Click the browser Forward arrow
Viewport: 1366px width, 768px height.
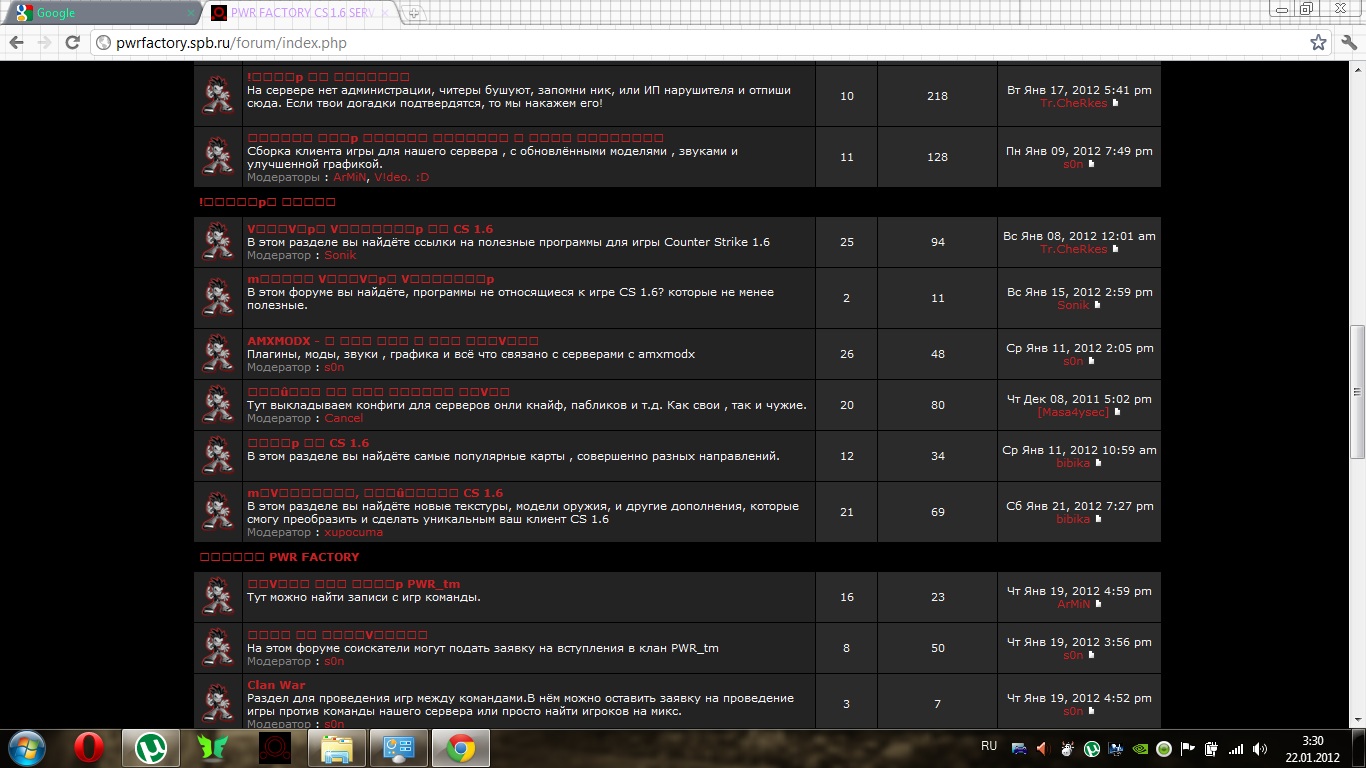coord(44,43)
